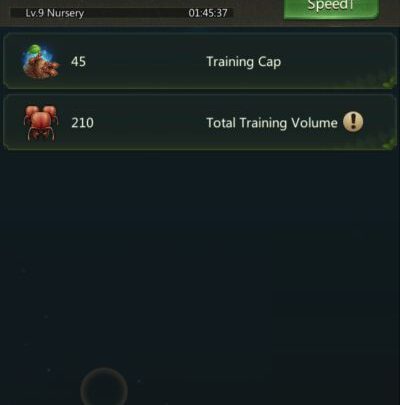Click leaf decoration on Training Cap row
Image resolution: width=400 pixels, height=405 pixels.
[x=388, y=80]
